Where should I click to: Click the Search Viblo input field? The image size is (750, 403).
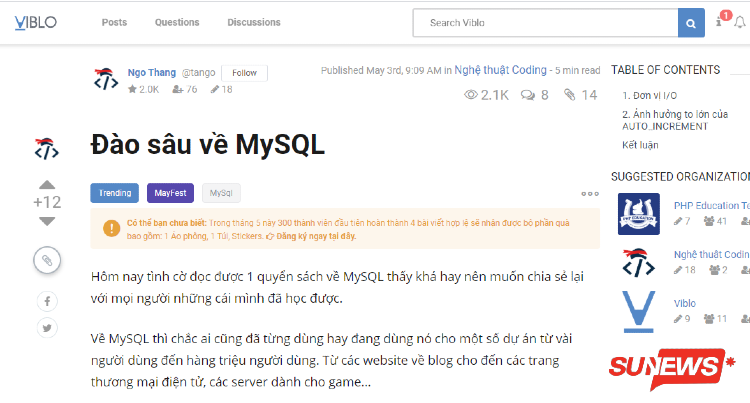(546, 23)
